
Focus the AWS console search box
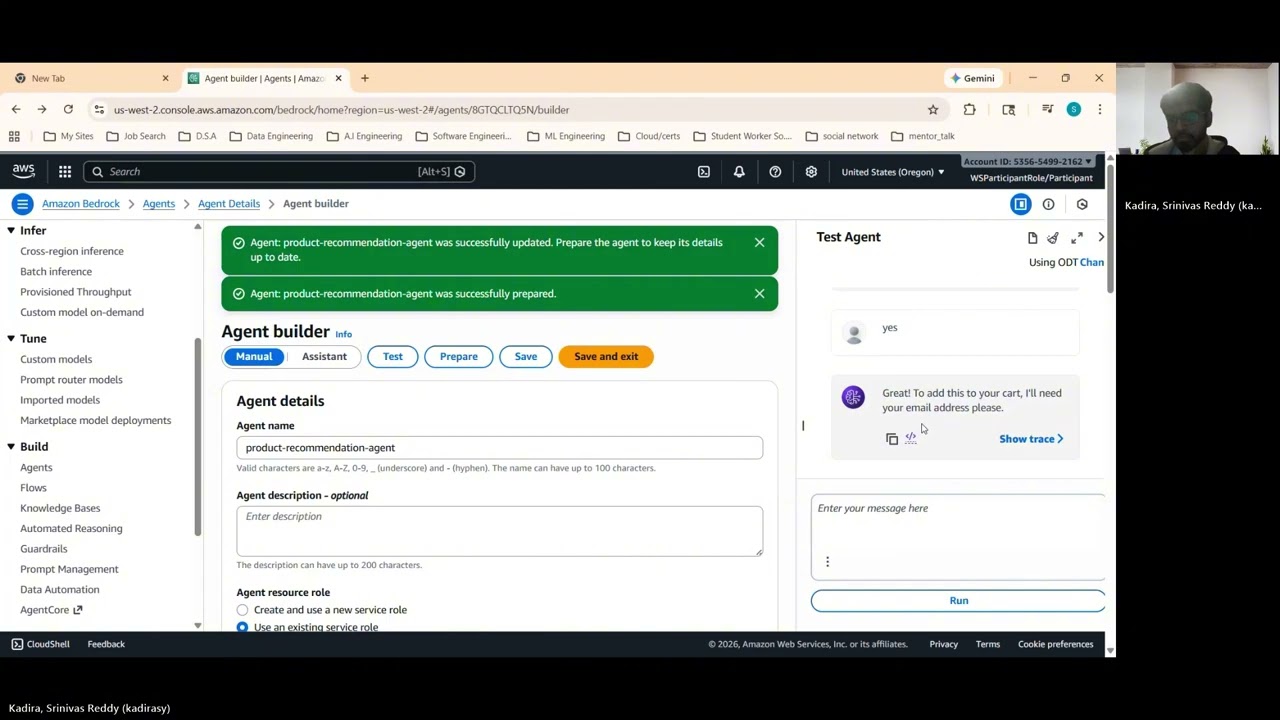(x=279, y=172)
